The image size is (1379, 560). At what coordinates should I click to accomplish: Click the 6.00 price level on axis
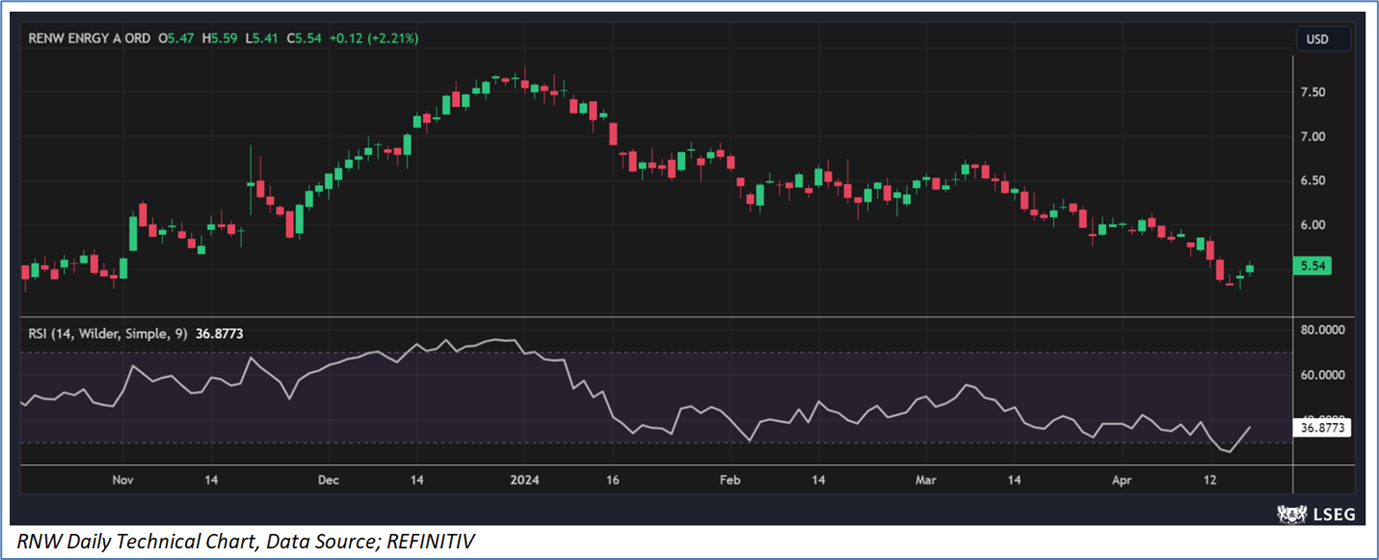(1312, 225)
